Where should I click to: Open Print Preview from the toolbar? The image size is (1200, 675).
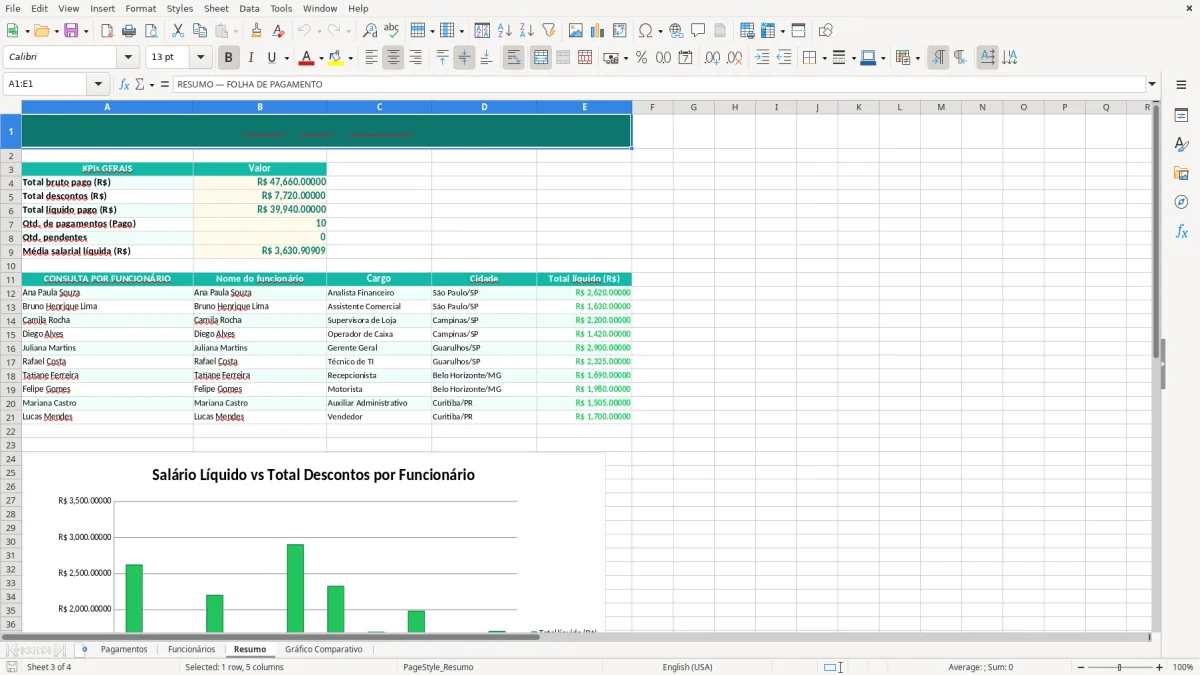click(x=151, y=31)
